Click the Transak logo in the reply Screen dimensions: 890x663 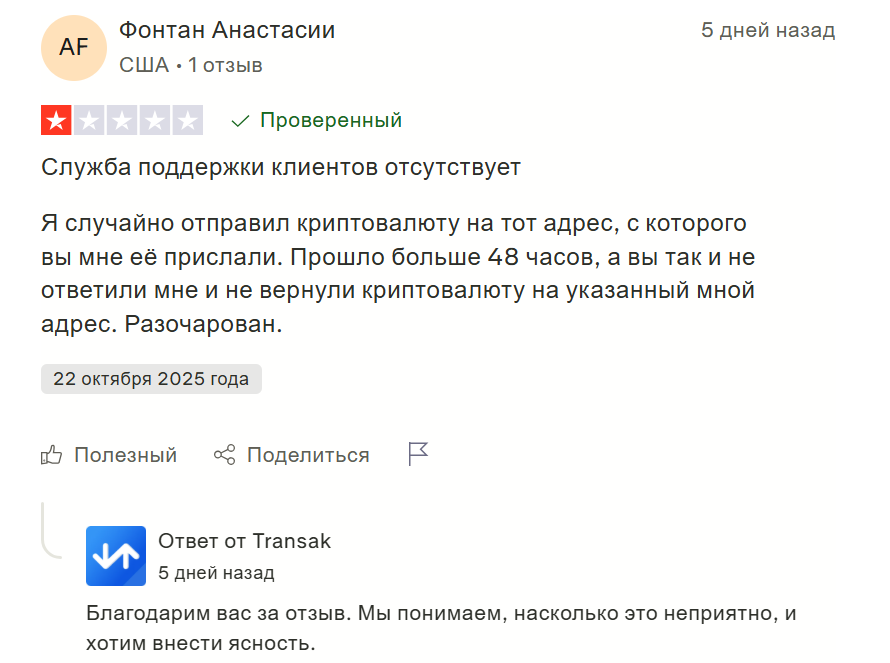(116, 556)
